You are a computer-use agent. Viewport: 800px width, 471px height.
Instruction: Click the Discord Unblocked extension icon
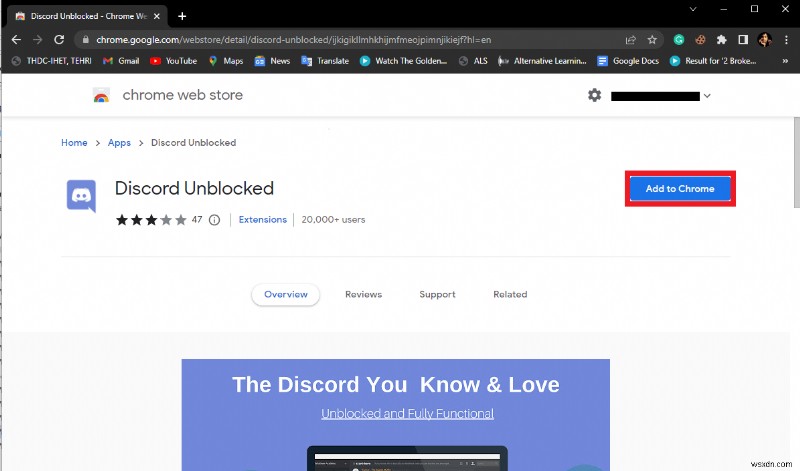click(x=81, y=196)
